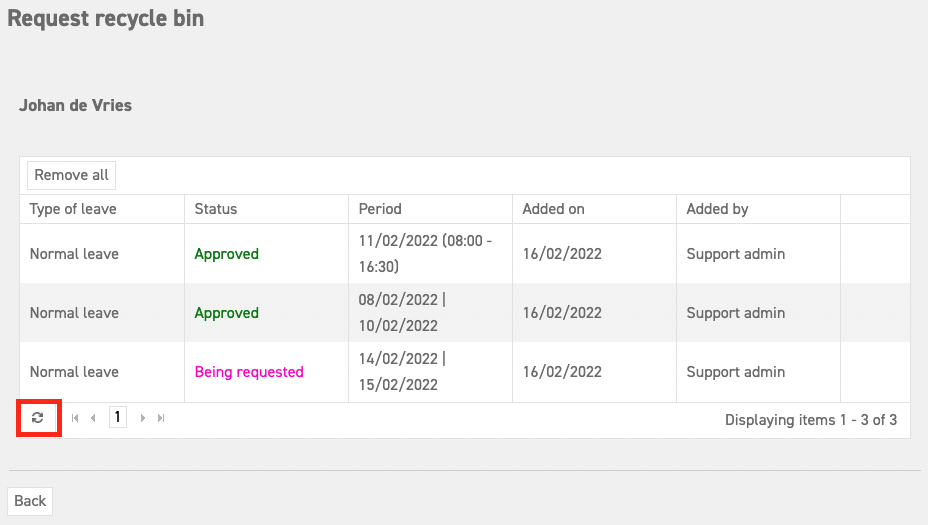Select page number 1 in pager
Viewport: 928px width, 525px height.
pos(118,417)
